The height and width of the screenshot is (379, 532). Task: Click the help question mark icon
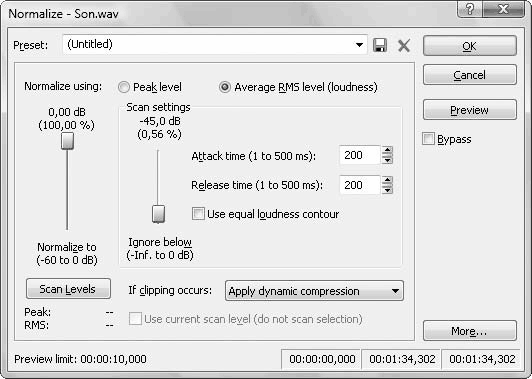point(469,9)
